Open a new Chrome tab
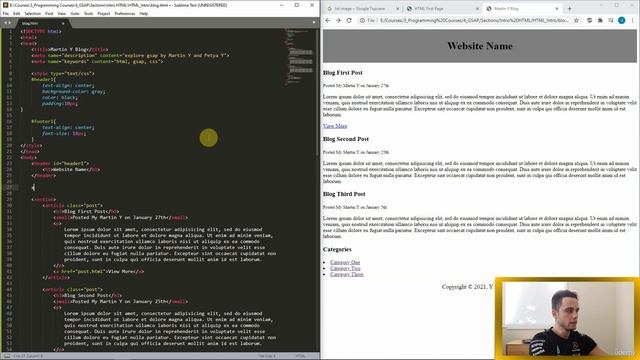Image resolution: width=640 pixels, height=360 pixels. (569, 8)
